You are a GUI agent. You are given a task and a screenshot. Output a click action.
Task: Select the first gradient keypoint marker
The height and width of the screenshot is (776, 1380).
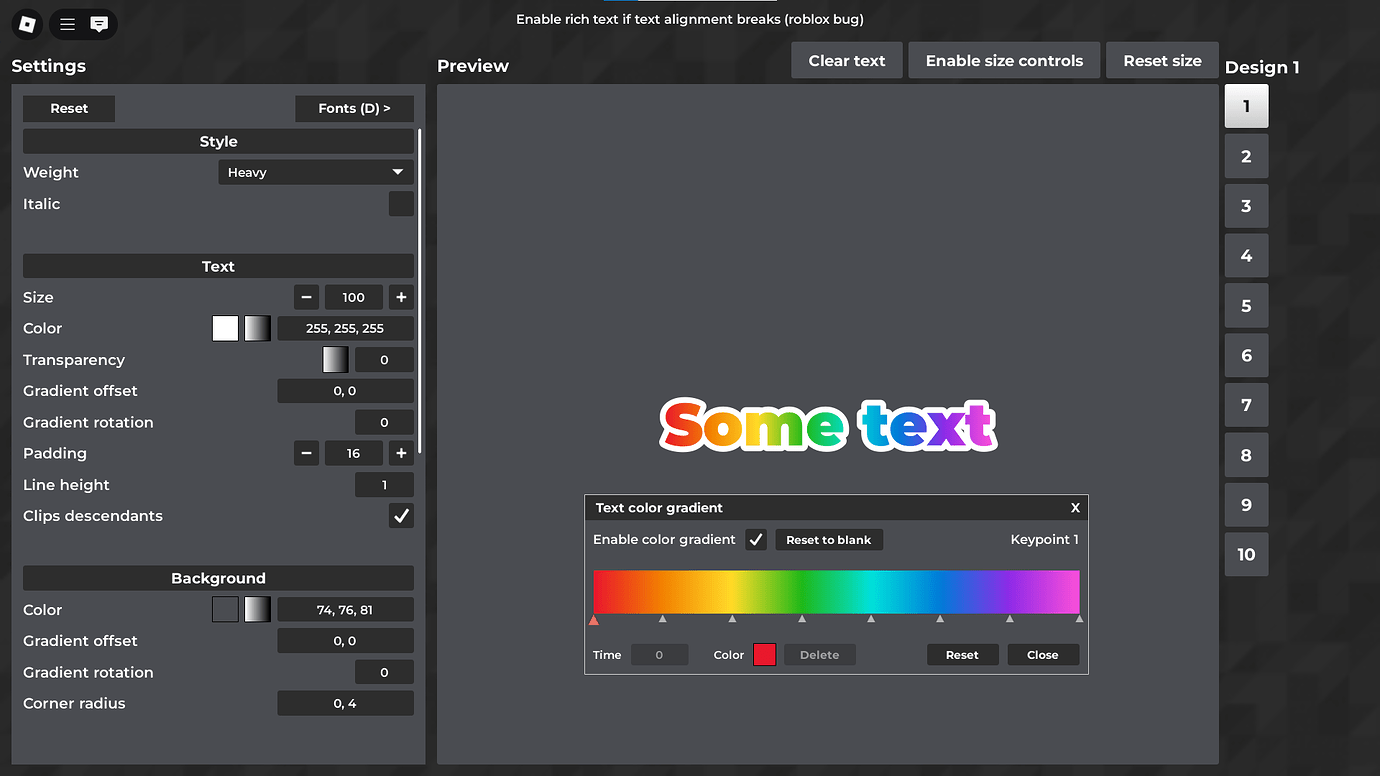click(x=593, y=620)
